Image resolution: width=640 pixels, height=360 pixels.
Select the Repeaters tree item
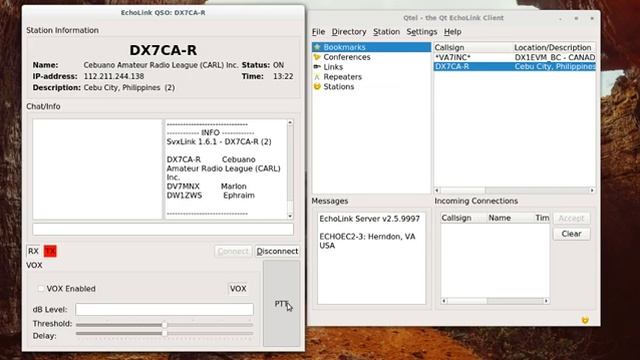pyautogui.click(x=342, y=77)
